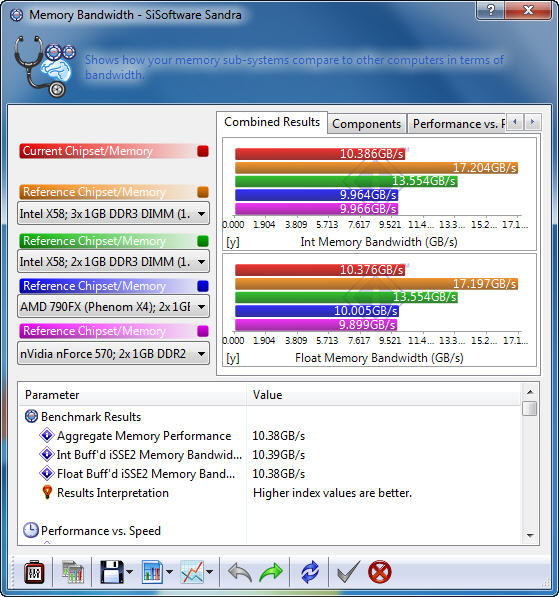This screenshot has width=559, height=597.
Task: Click the 10.005GB/s blue bar in Float chart
Action: [317, 311]
